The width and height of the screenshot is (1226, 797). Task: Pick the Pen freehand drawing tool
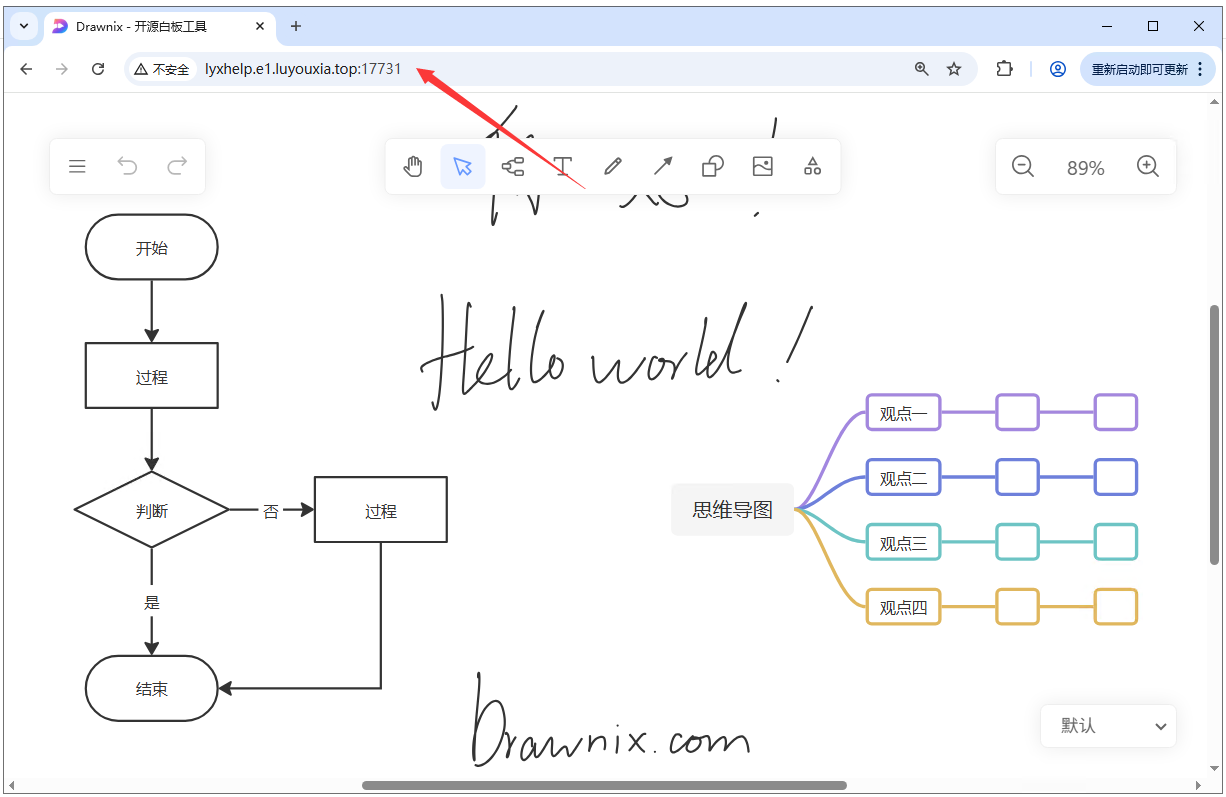(x=613, y=167)
